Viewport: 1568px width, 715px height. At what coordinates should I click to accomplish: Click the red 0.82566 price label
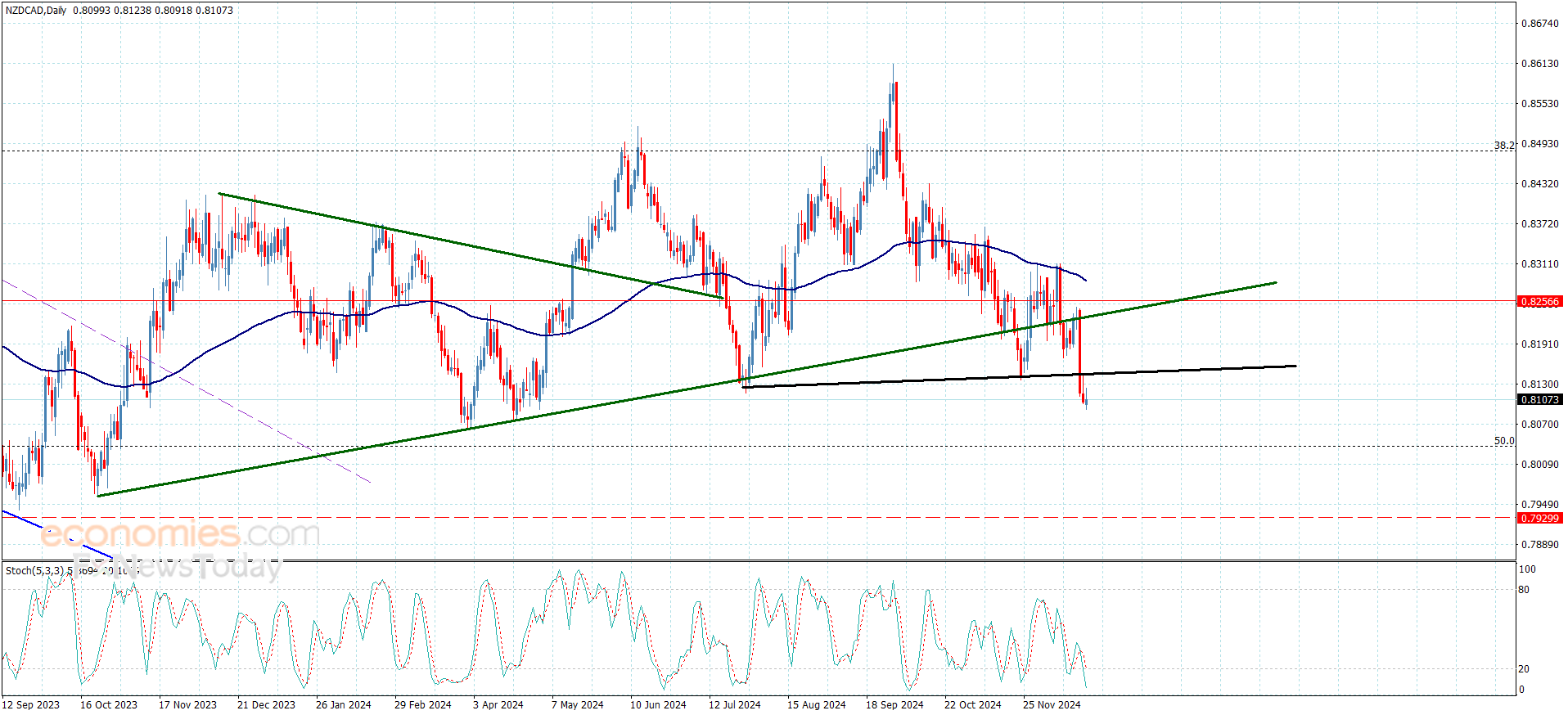[1539, 302]
